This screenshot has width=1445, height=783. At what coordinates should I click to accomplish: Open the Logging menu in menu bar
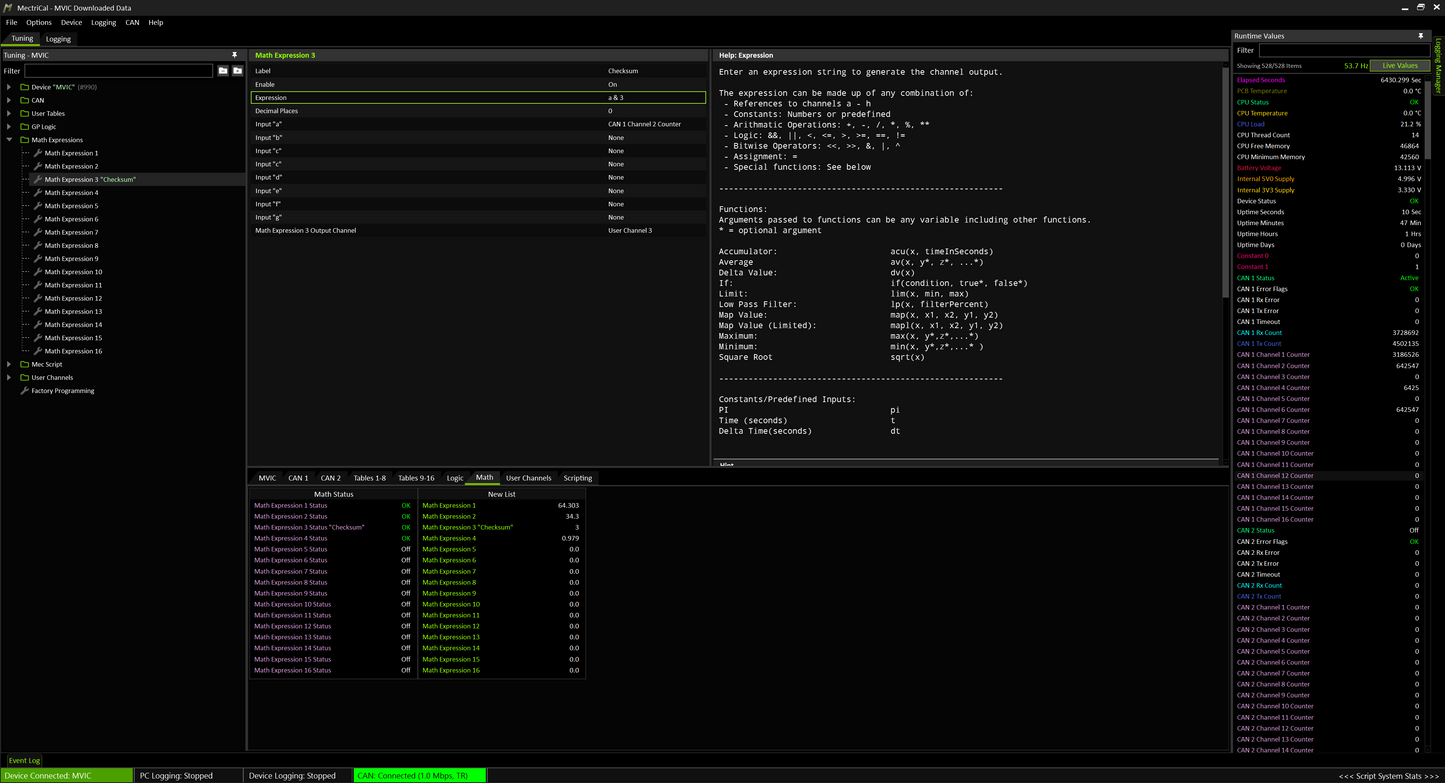click(103, 22)
